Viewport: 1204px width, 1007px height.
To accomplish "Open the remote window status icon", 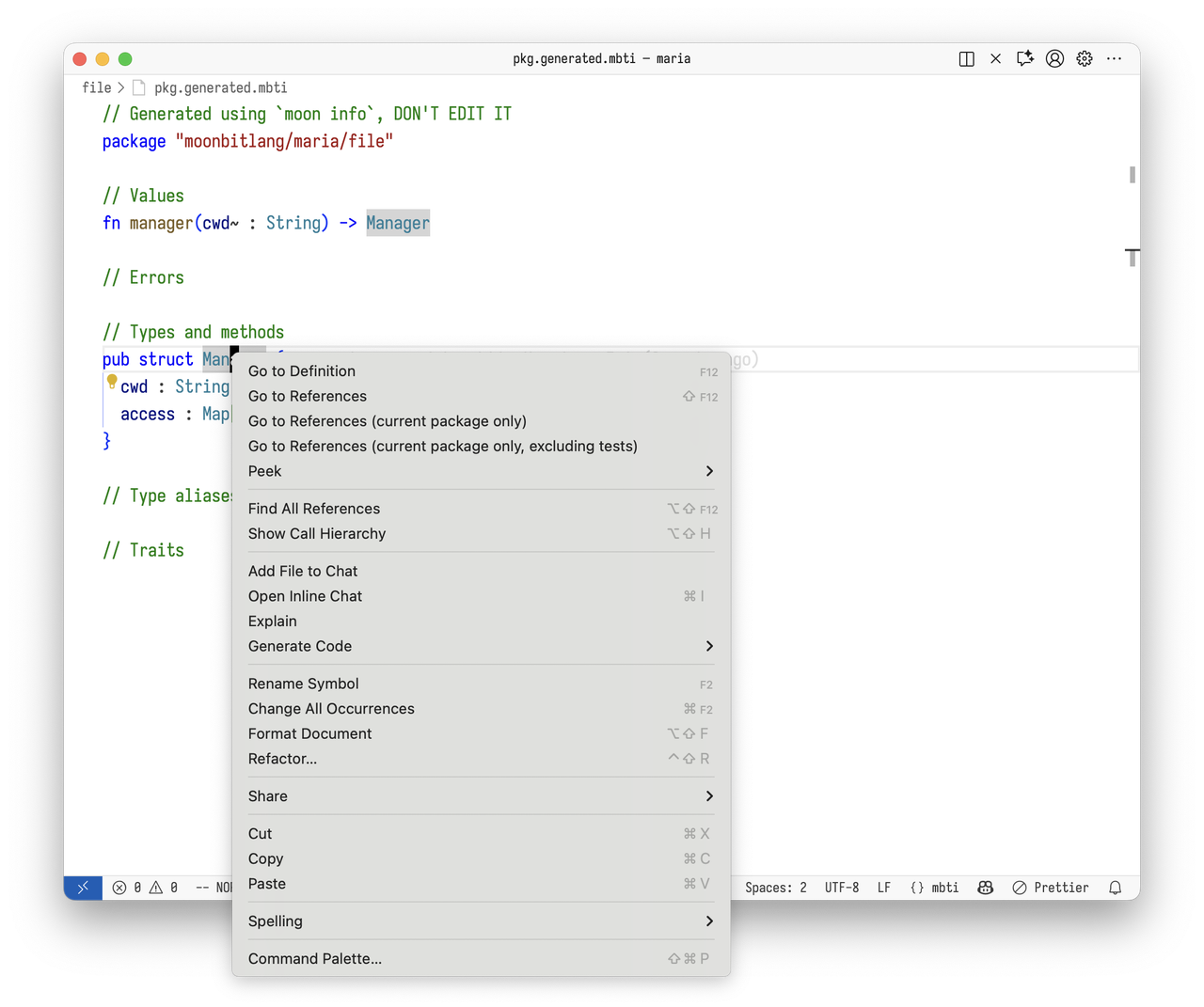I will (83, 888).
